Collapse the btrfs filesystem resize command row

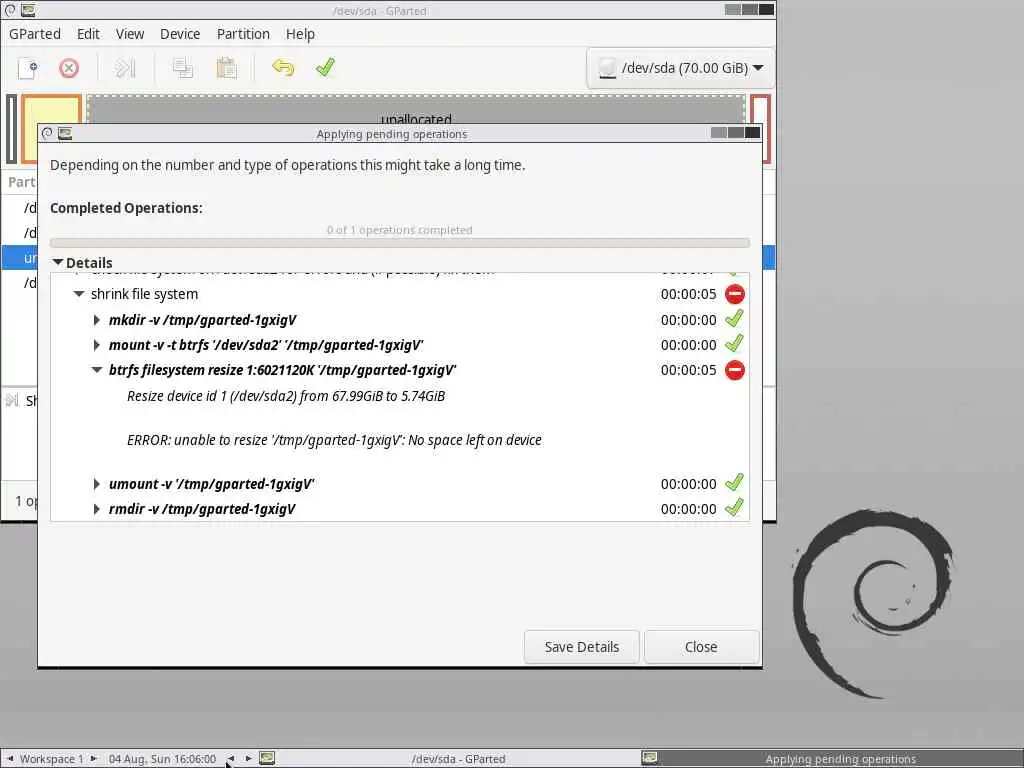click(x=97, y=370)
